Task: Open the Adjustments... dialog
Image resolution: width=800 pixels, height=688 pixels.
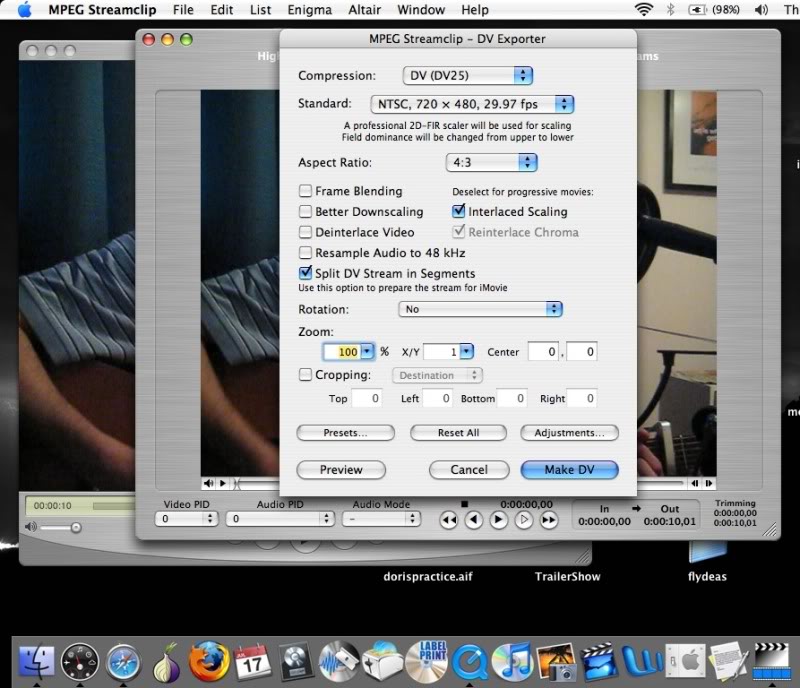Action: coord(569,433)
